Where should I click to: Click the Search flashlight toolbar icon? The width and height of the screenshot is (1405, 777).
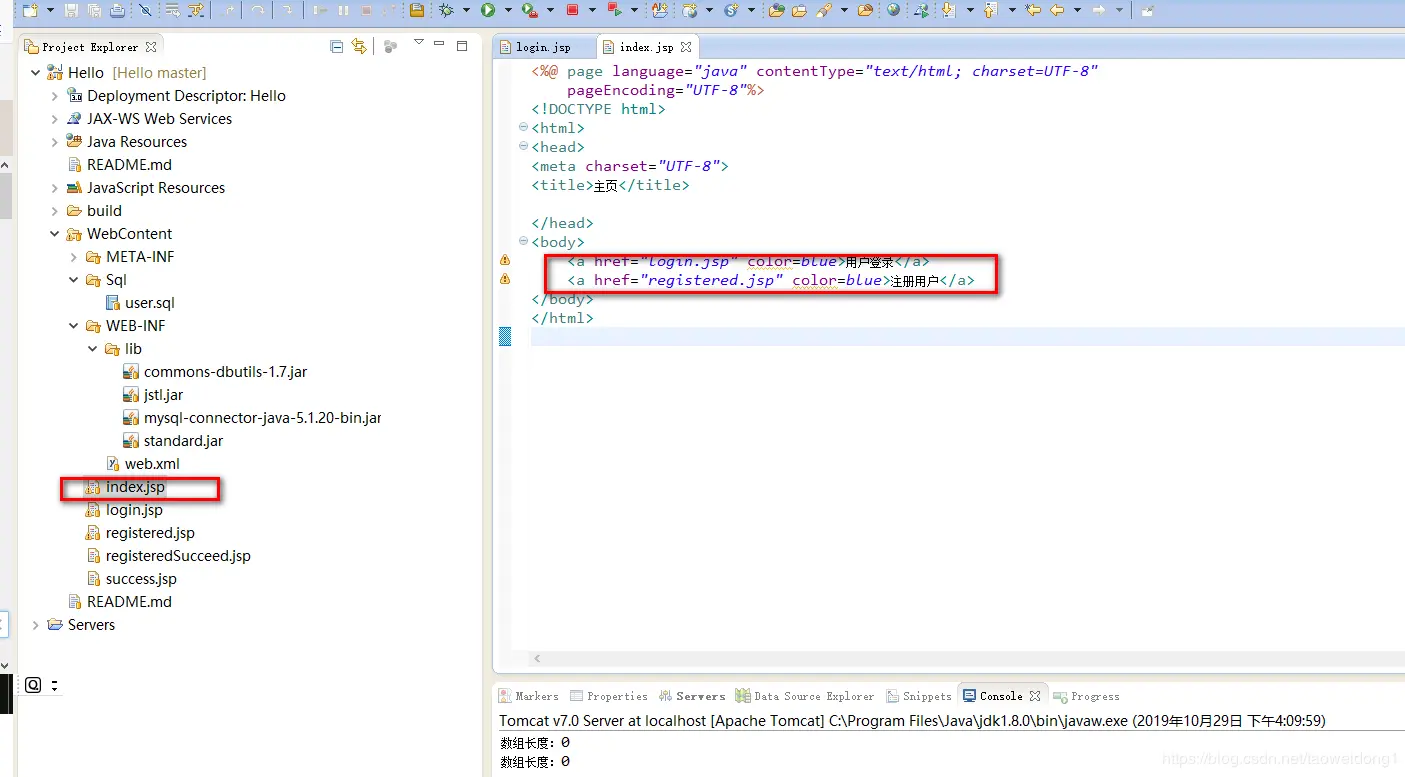click(x=823, y=10)
